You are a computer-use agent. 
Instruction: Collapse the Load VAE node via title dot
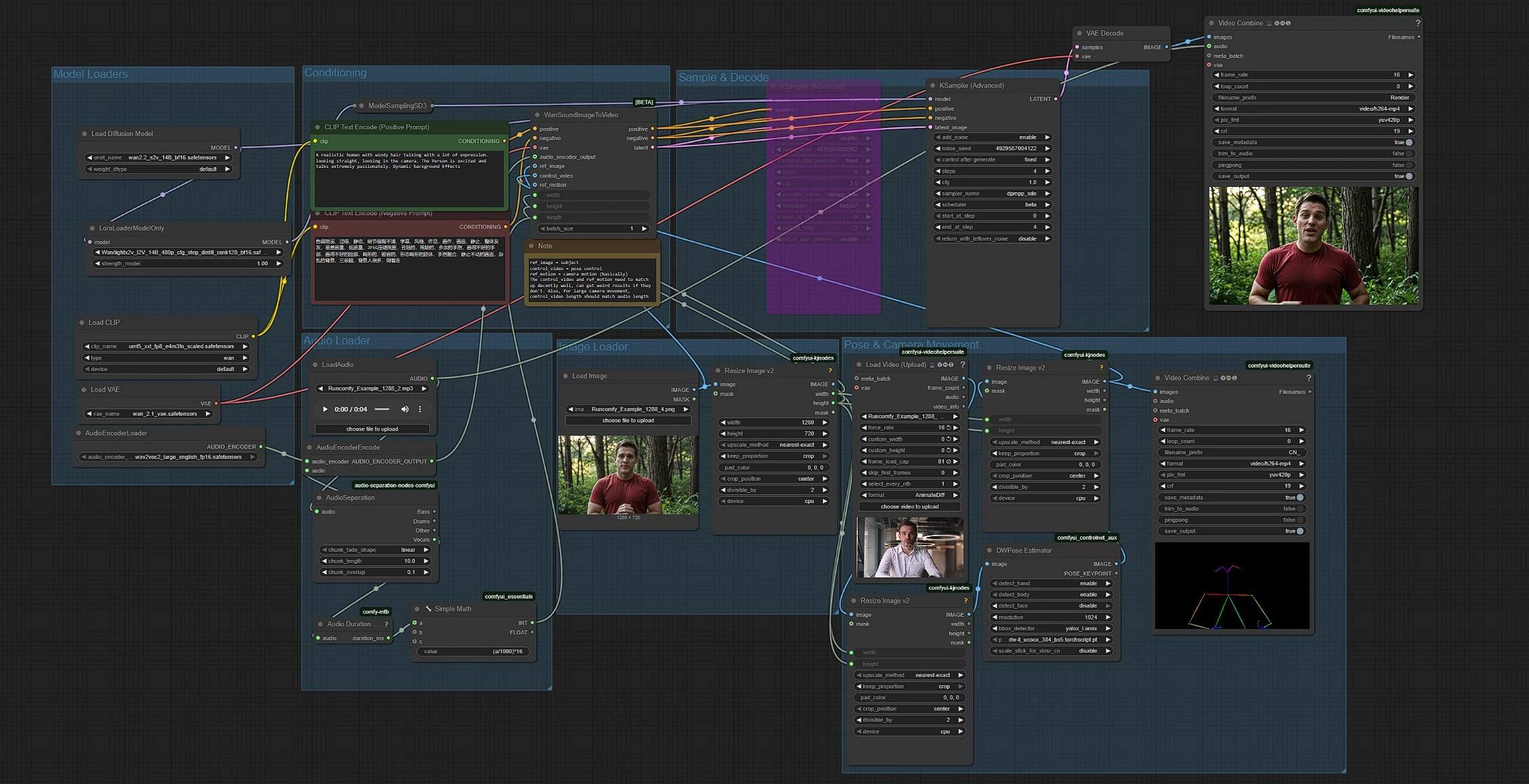coord(84,389)
